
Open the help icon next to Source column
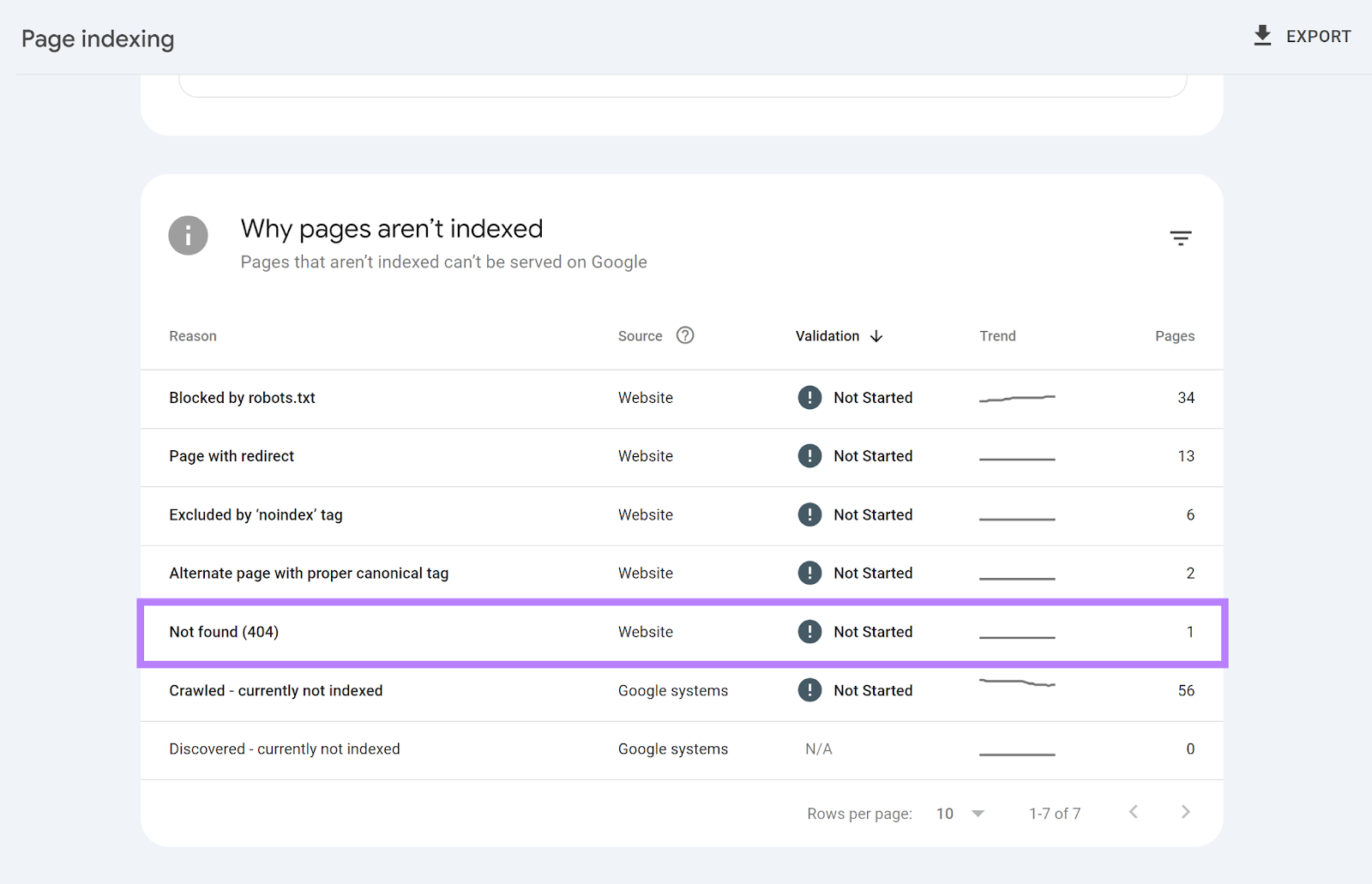tap(684, 335)
